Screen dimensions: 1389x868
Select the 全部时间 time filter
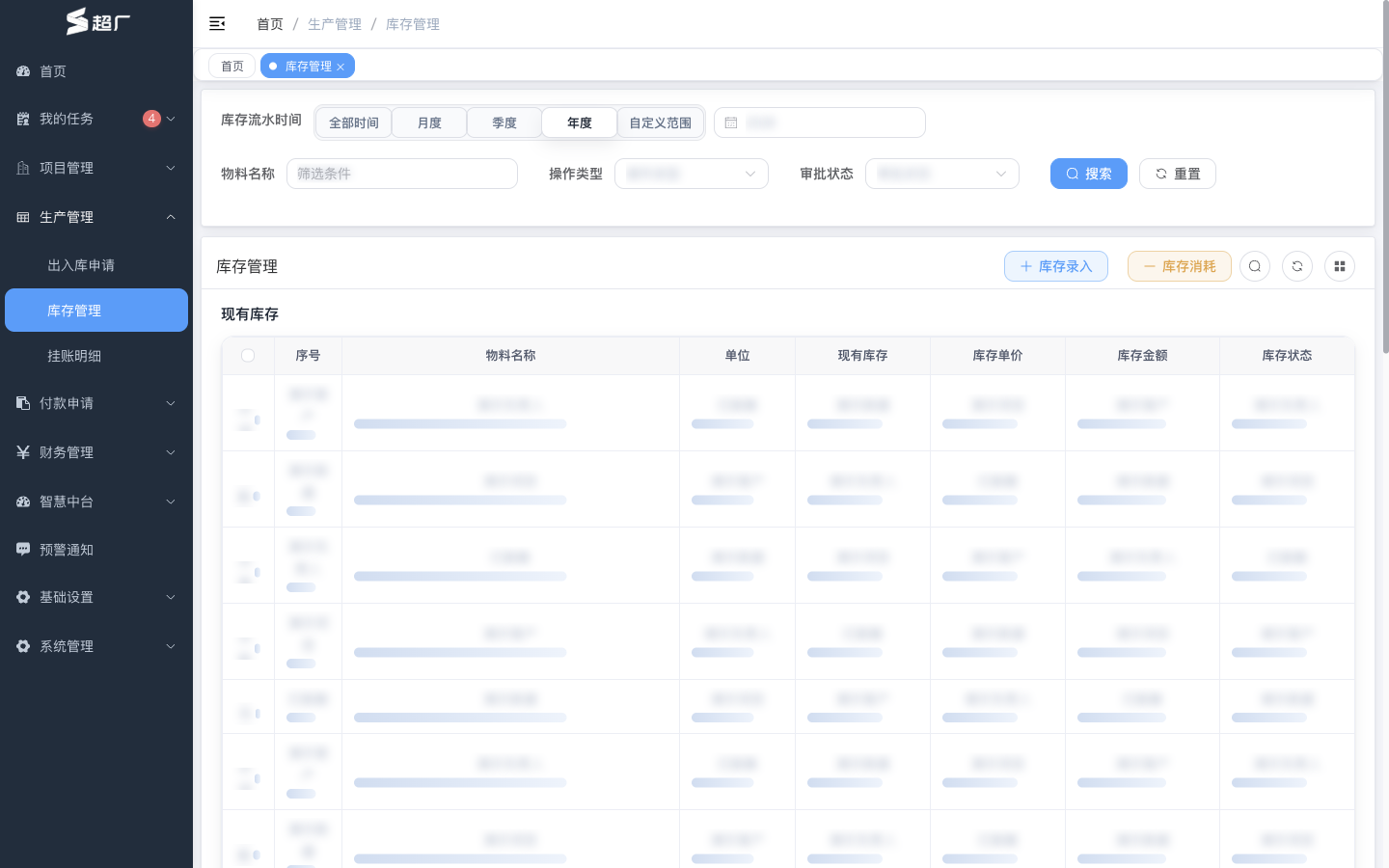(x=354, y=122)
